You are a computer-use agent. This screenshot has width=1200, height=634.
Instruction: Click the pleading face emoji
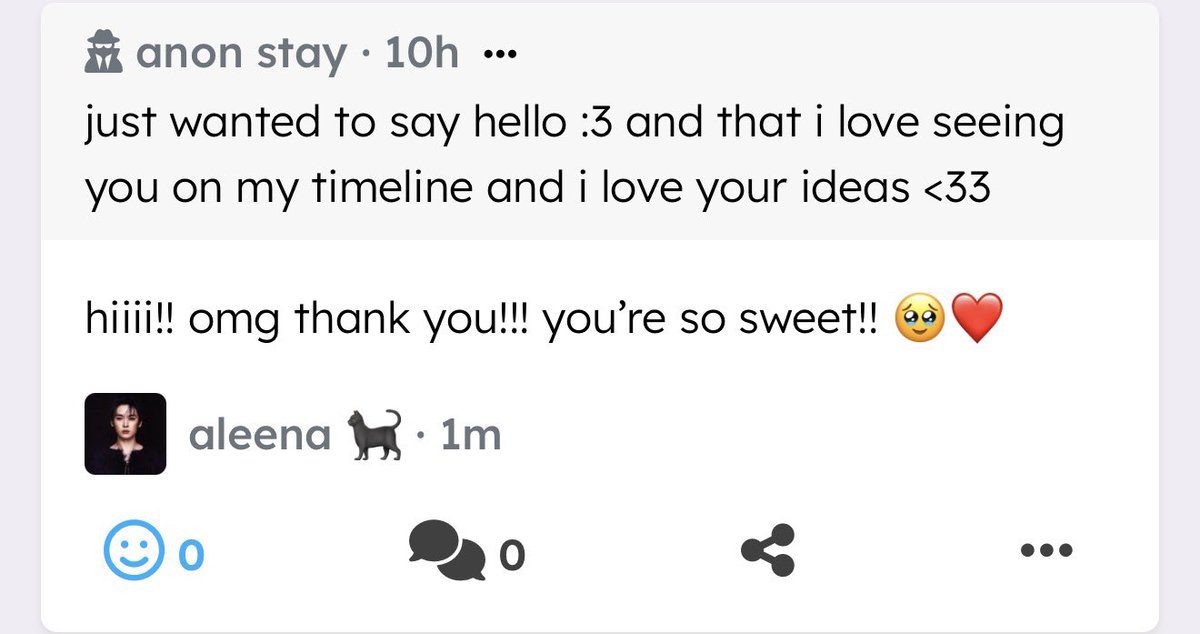click(x=919, y=319)
